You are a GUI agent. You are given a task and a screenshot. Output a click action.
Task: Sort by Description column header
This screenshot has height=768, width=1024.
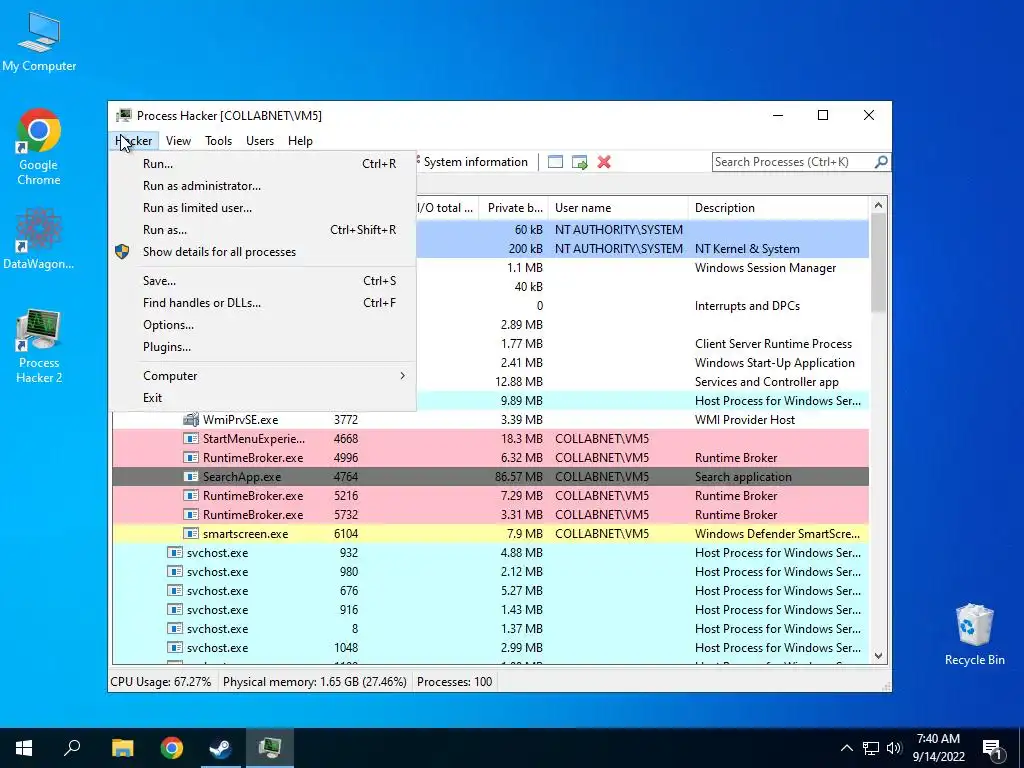778,208
